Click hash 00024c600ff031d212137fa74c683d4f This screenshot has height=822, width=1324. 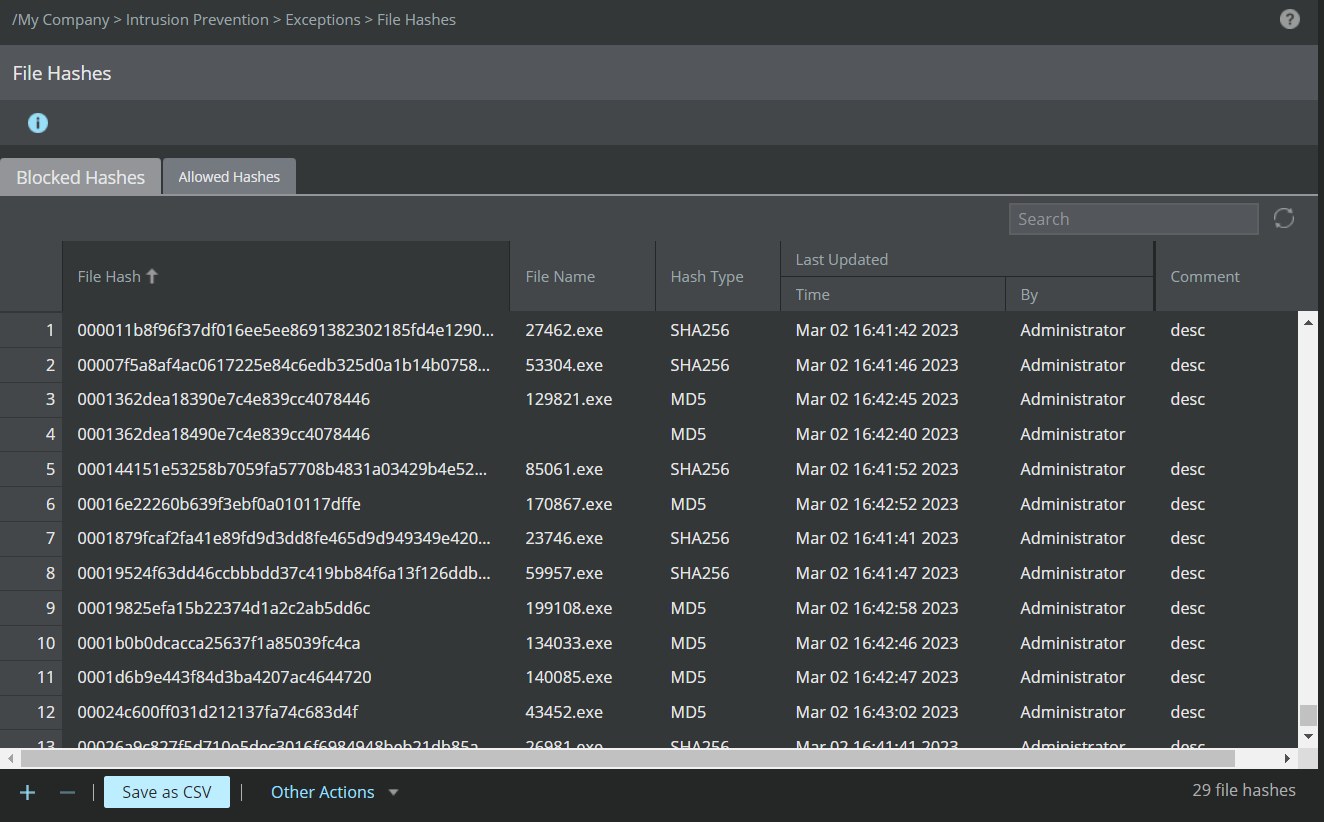pyautogui.click(x=218, y=712)
